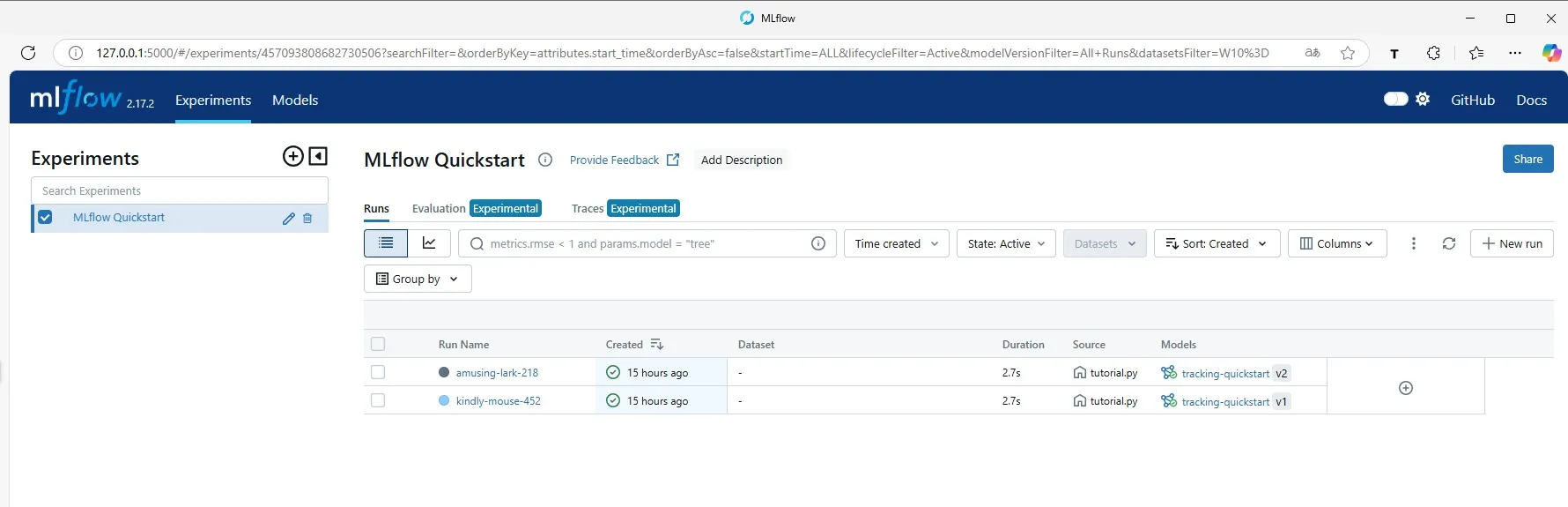Viewport: 1568px width, 507px height.
Task: Select MLflow Quickstart in experiments list
Action: pyautogui.click(x=119, y=218)
